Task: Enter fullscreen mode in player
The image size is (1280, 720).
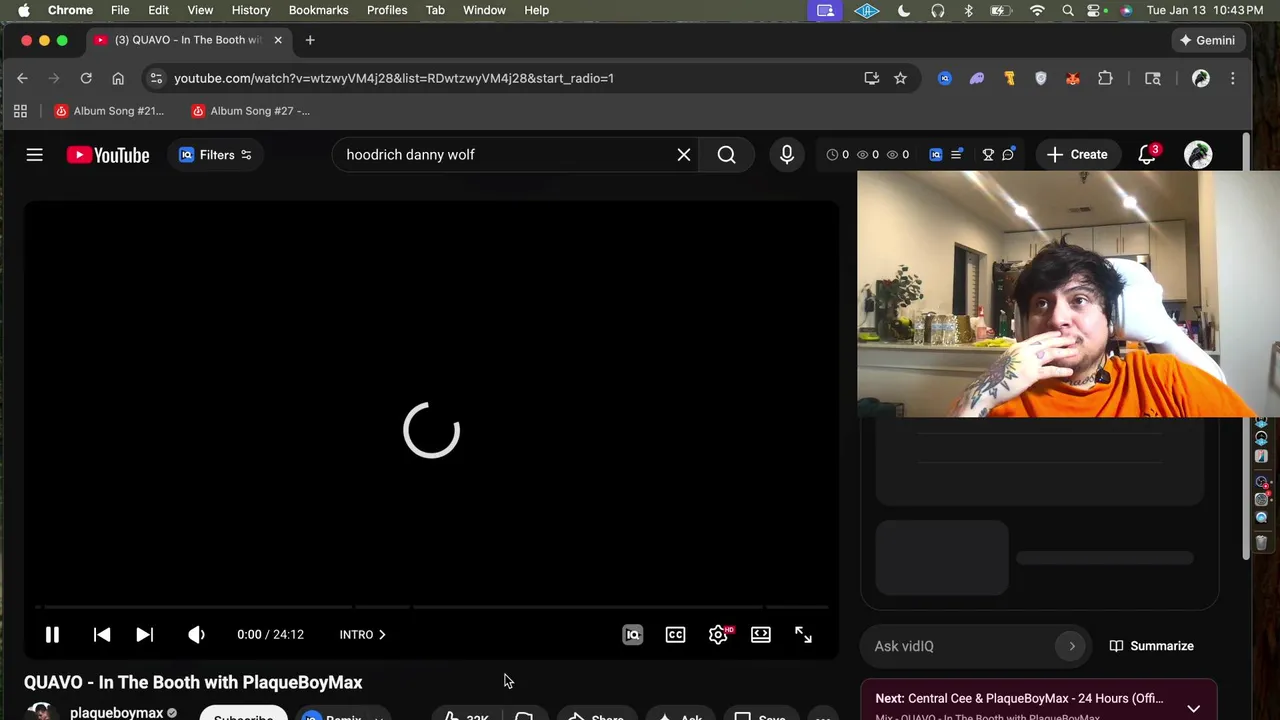Action: 803,635
